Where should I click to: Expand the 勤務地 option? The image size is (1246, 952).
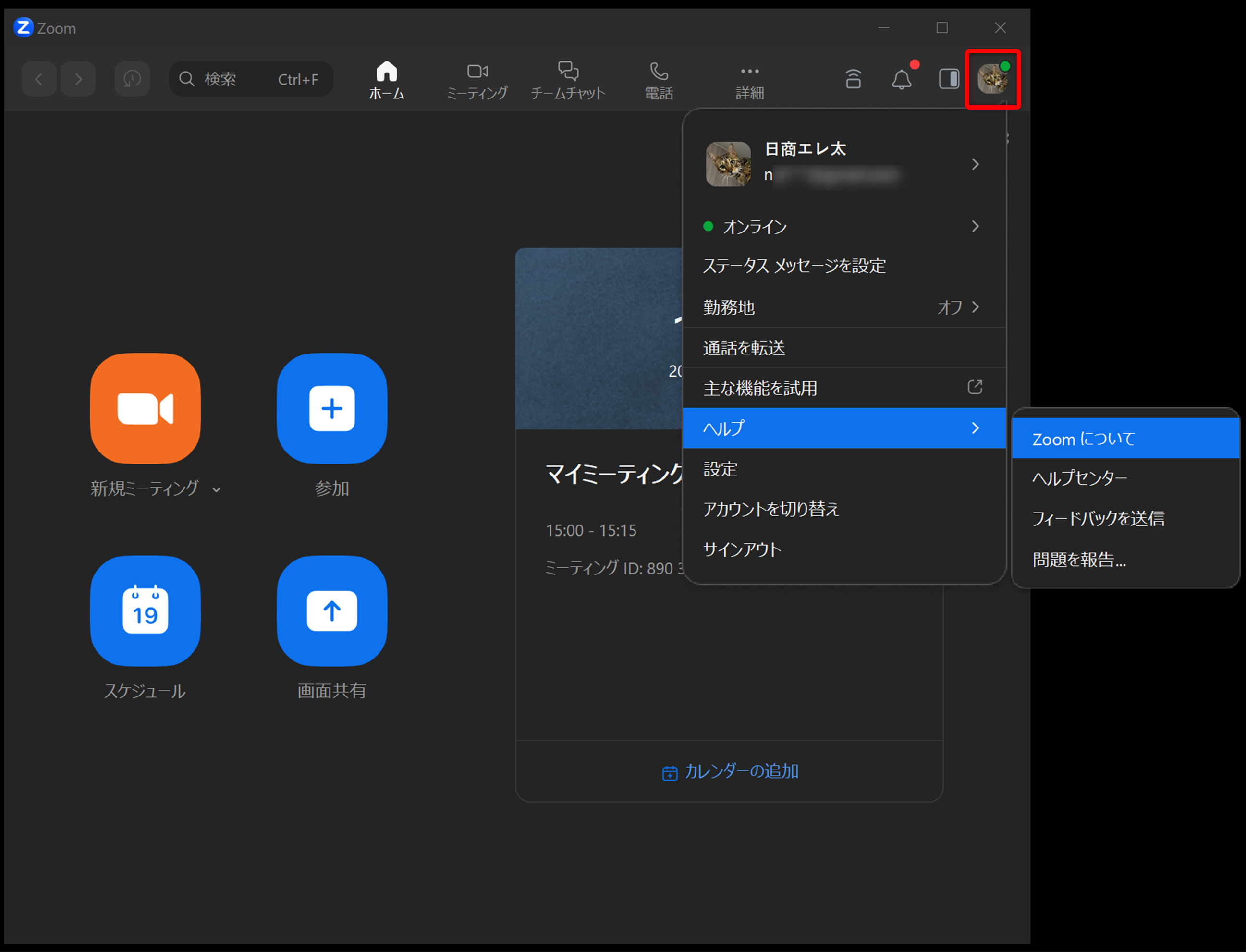click(844, 307)
